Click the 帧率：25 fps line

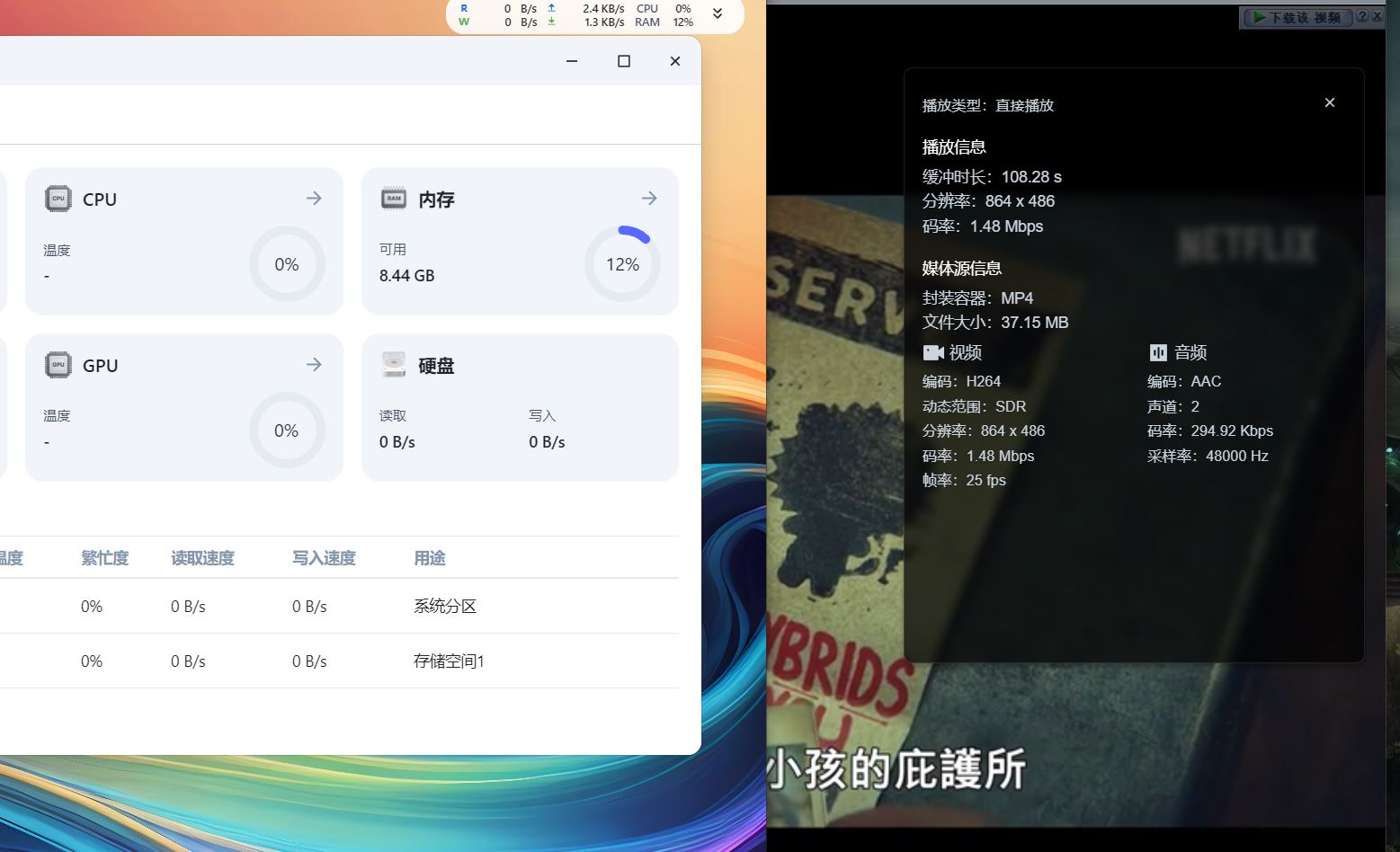[x=964, y=481]
